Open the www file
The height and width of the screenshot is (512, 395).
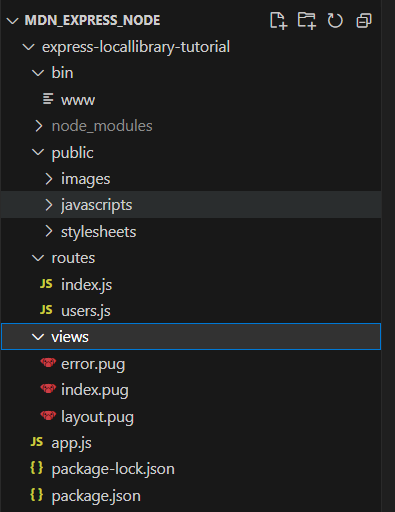(78, 100)
